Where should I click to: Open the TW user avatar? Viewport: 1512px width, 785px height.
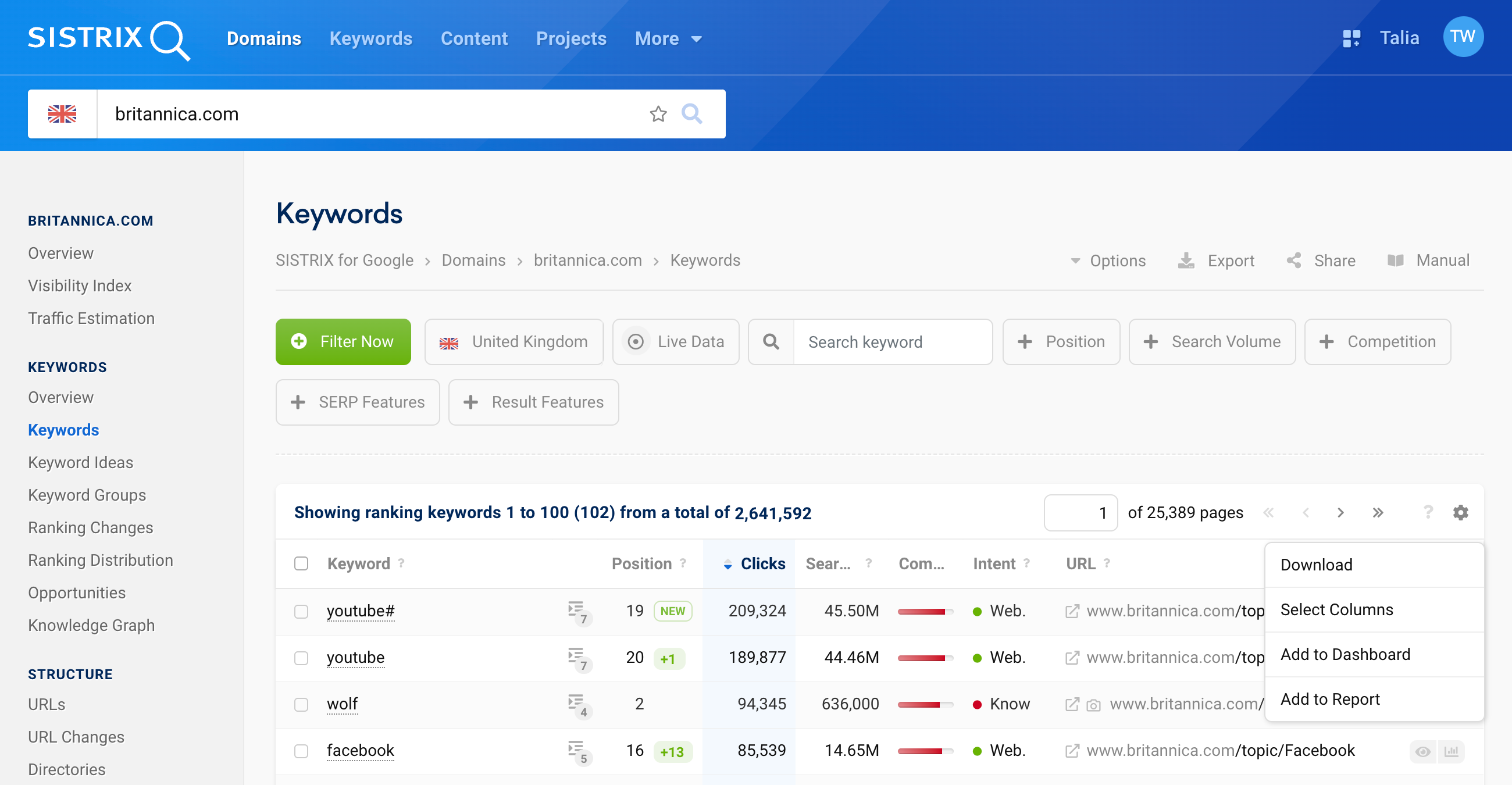coord(1463,37)
